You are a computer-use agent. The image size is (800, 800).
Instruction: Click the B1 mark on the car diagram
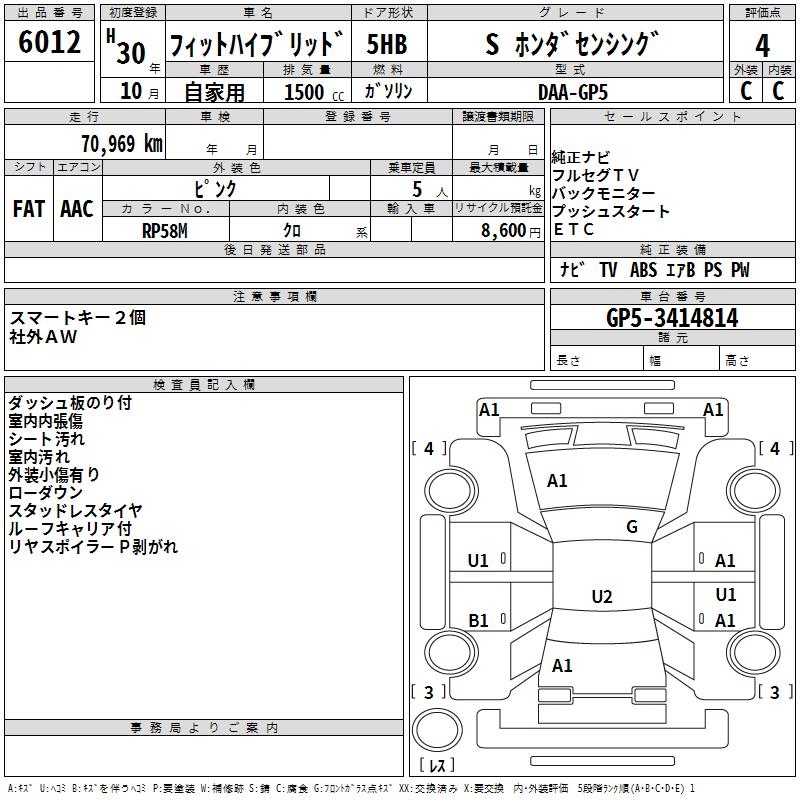[x=479, y=621]
